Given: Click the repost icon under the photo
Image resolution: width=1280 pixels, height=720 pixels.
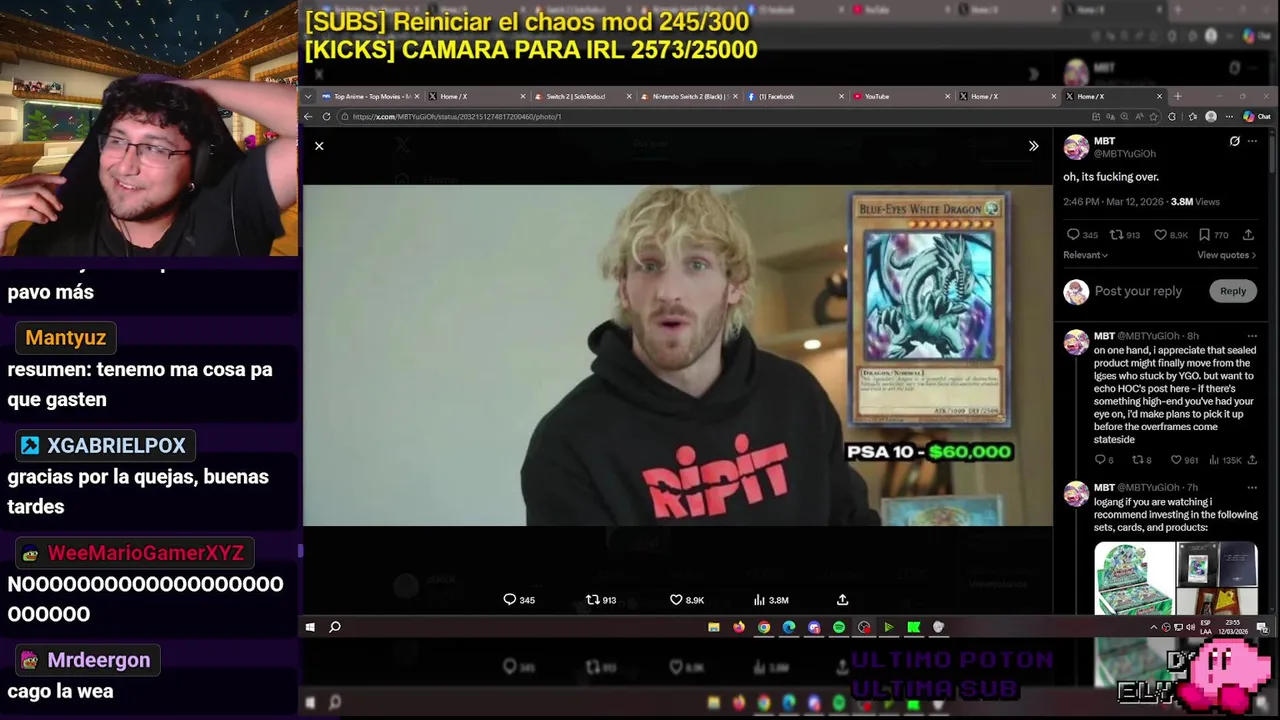Looking at the screenshot, I should coord(592,599).
